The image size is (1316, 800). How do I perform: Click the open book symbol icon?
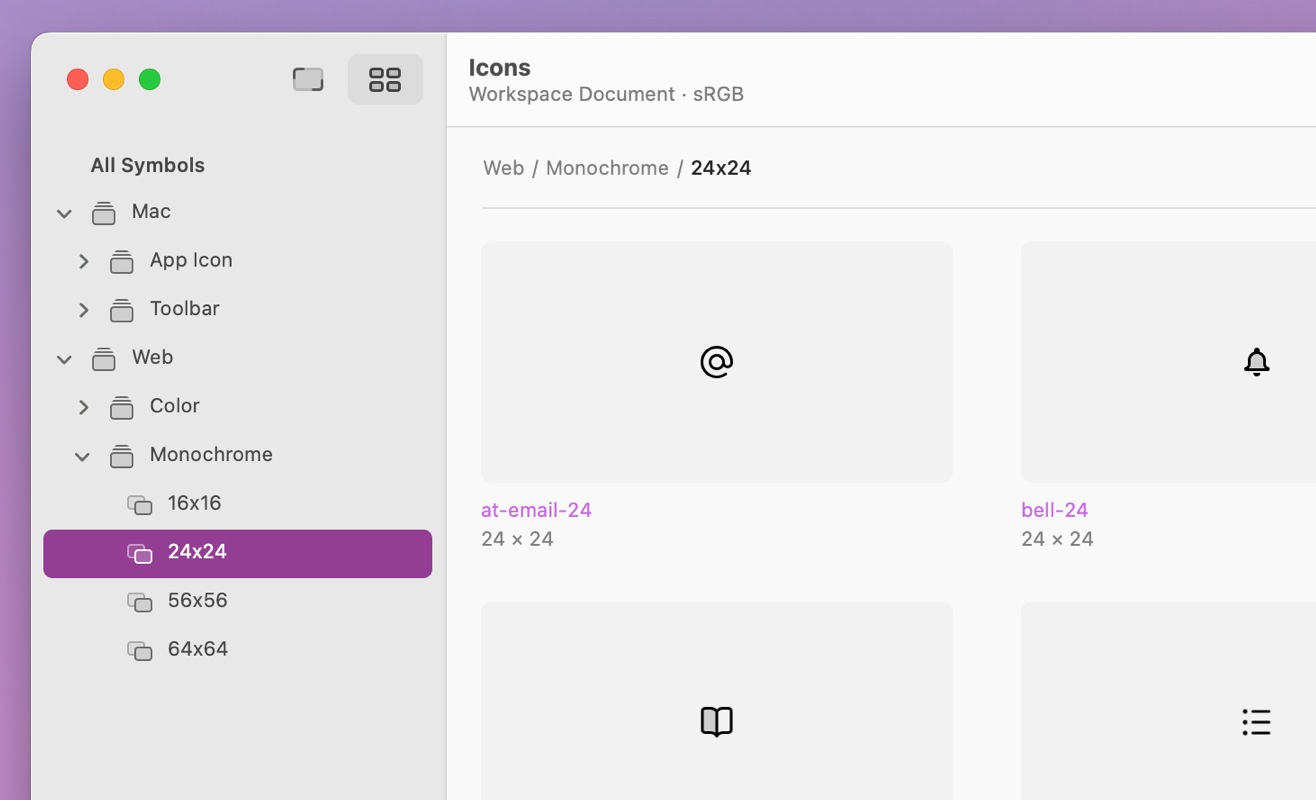click(716, 721)
